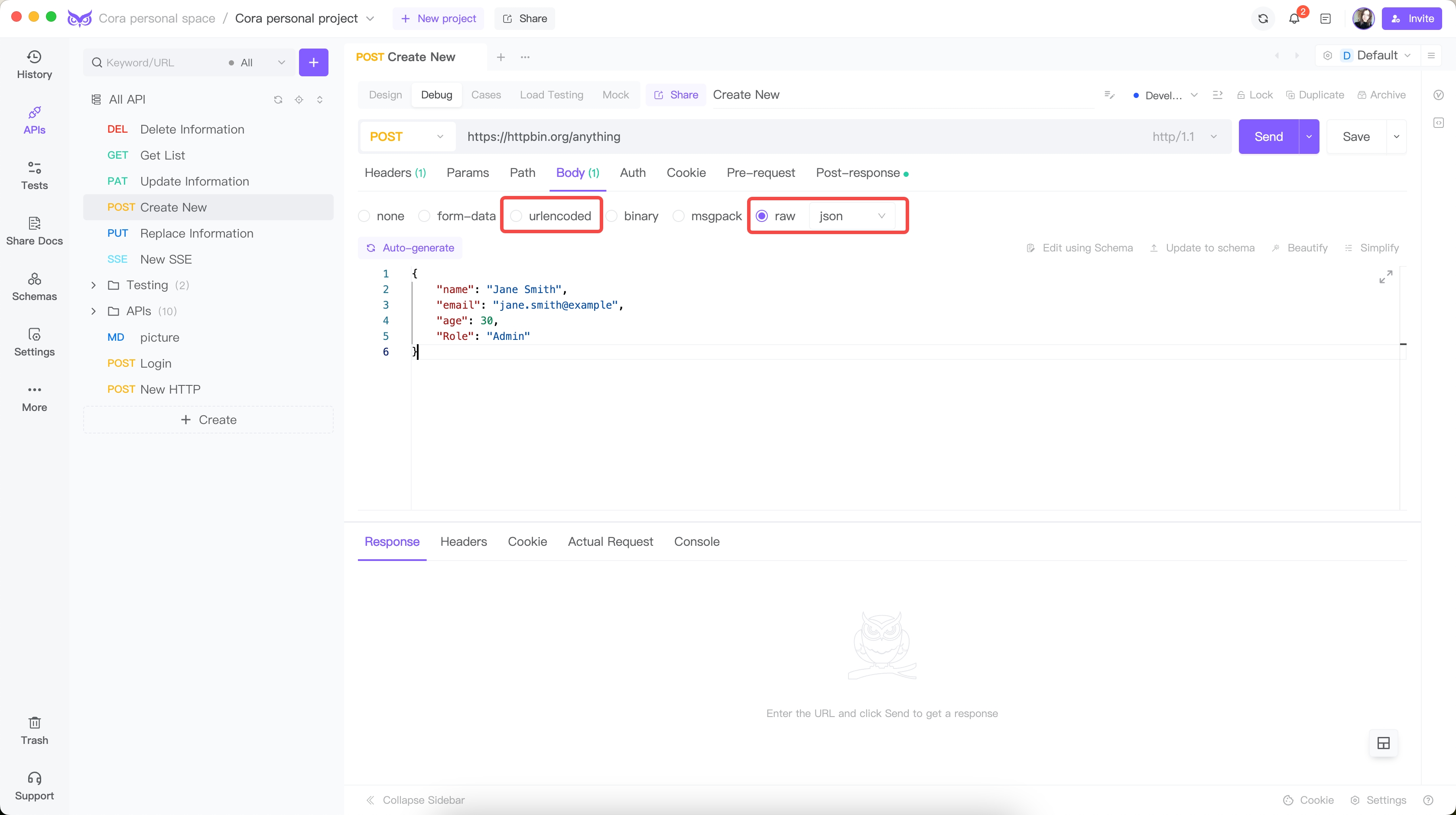The height and width of the screenshot is (815, 1456).
Task: Click Beautify
Action: click(1300, 248)
